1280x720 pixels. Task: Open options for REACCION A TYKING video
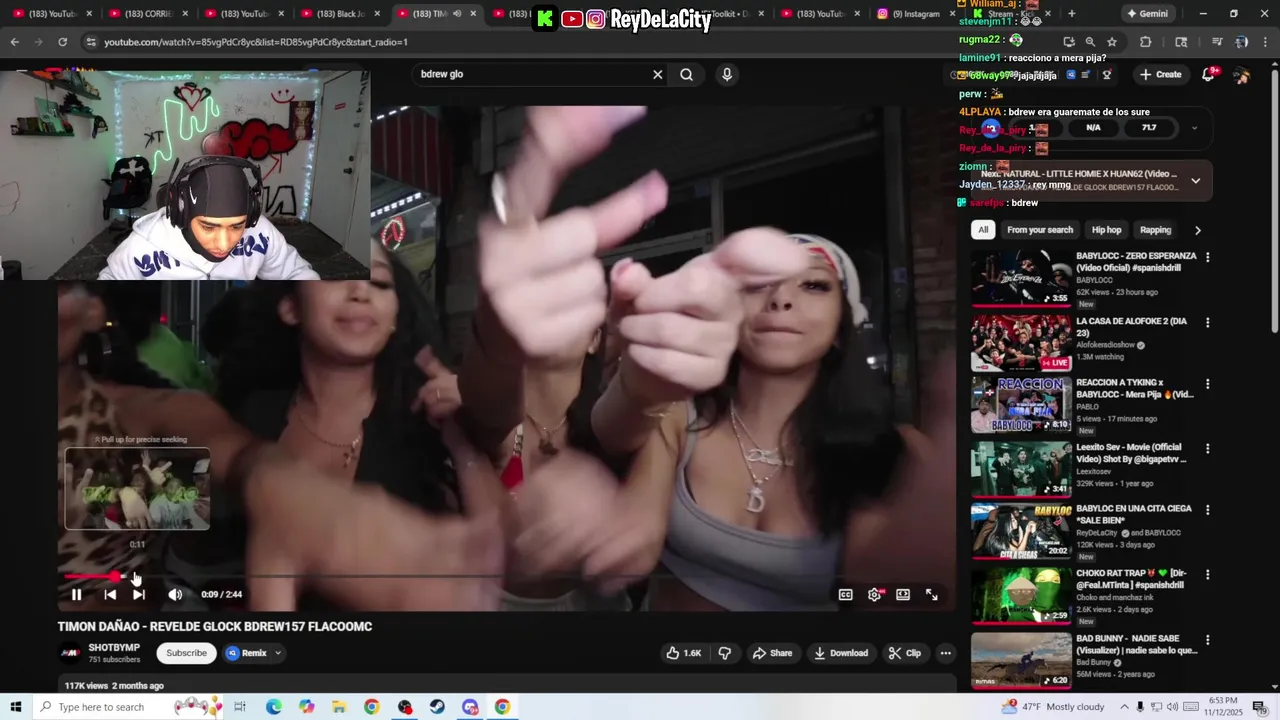point(1207,384)
